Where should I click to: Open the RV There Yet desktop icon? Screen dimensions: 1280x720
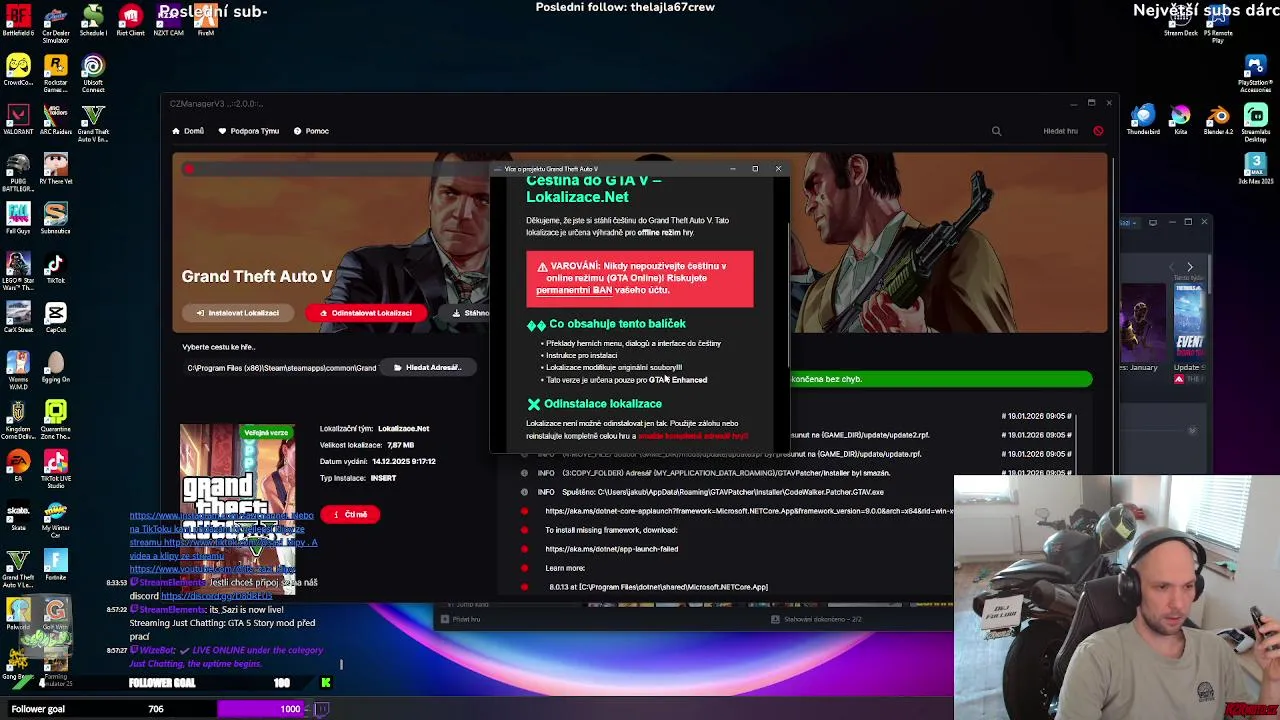pyautogui.click(x=56, y=169)
